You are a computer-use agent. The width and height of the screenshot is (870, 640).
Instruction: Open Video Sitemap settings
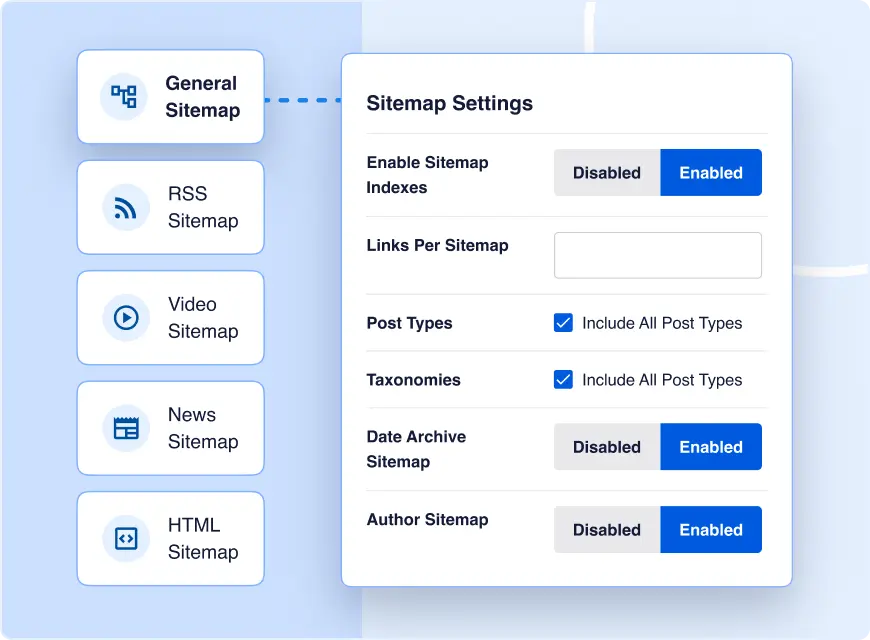click(x=170, y=317)
